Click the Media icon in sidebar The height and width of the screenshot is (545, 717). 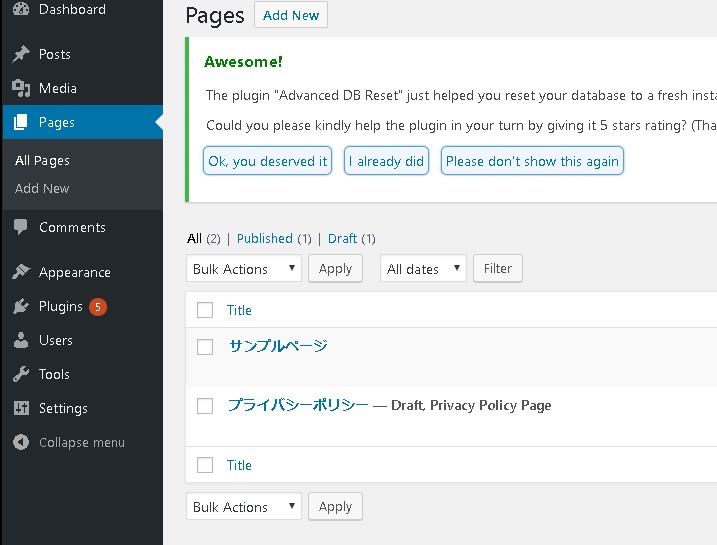point(21,88)
